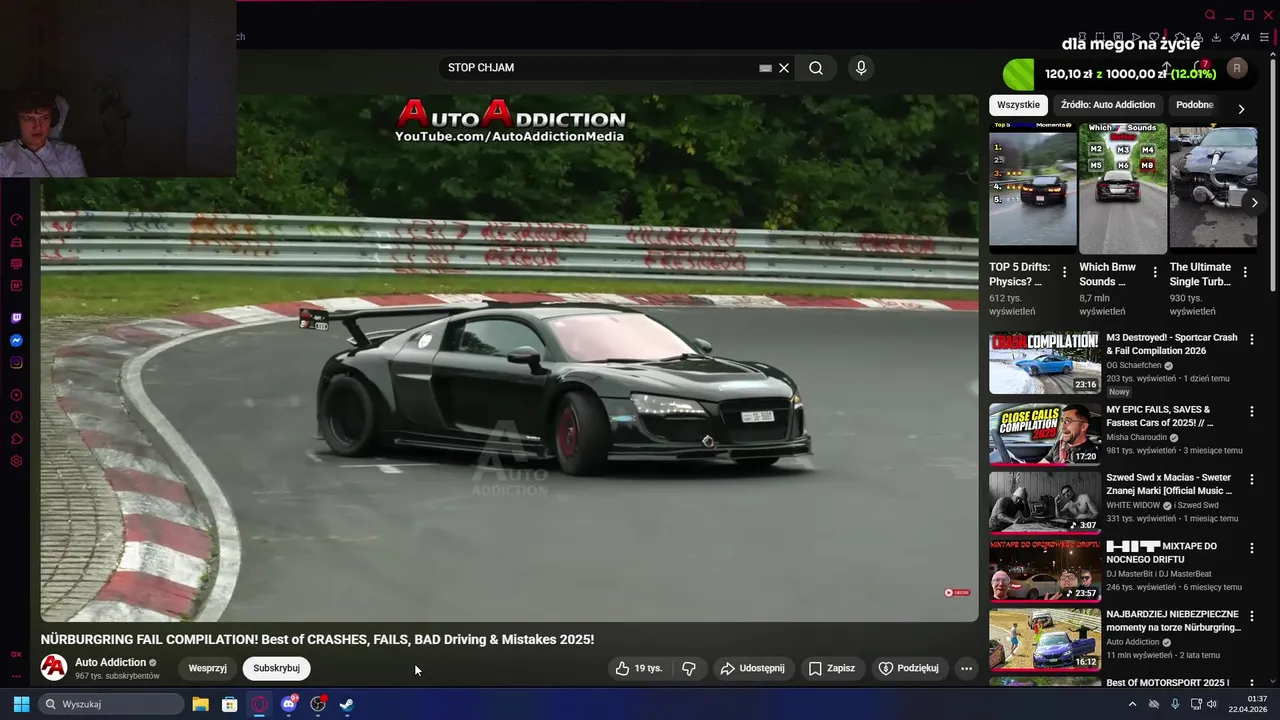Open M3 Destroyed crash compilation title
The width and height of the screenshot is (1280, 720).
pyautogui.click(x=1172, y=344)
